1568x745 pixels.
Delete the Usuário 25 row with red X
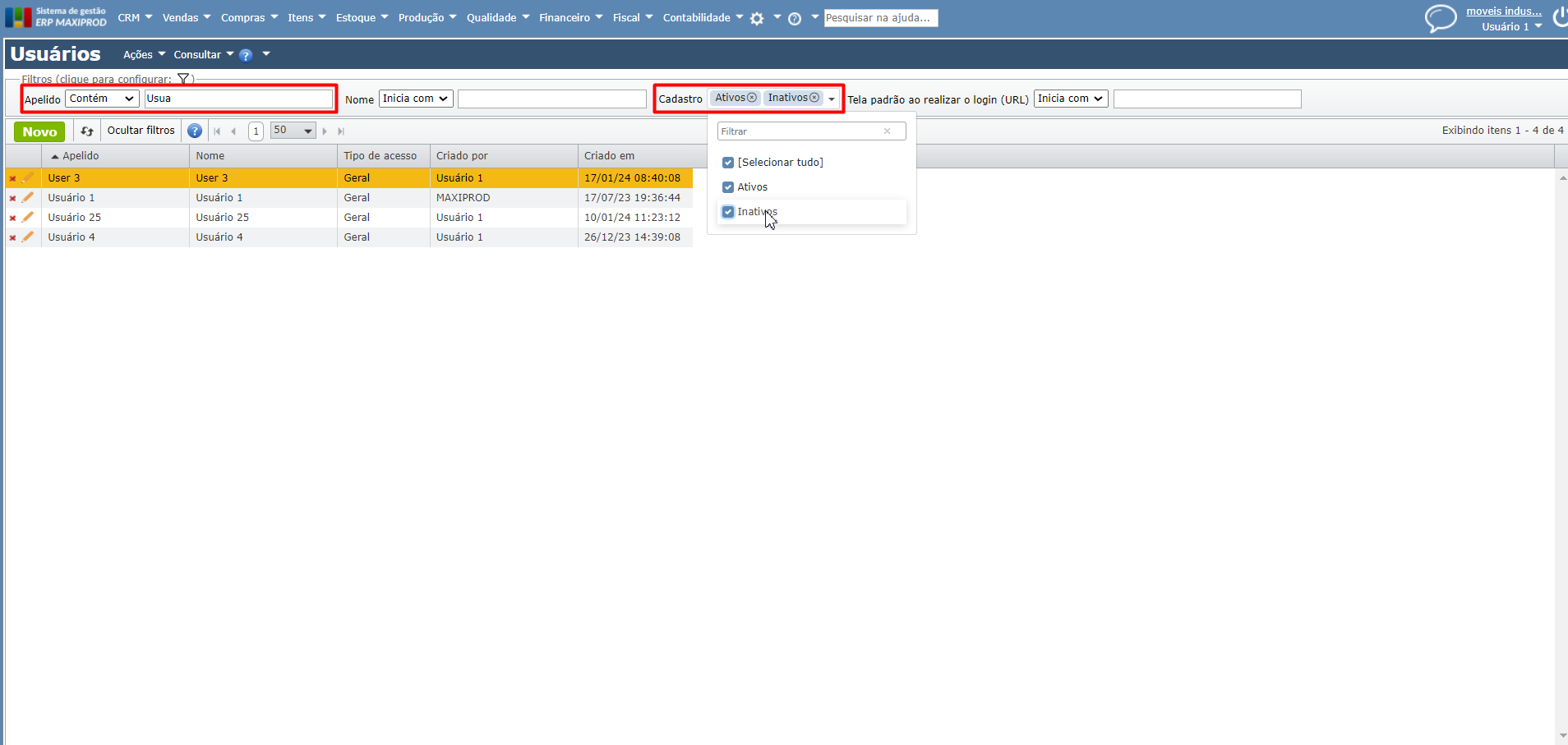point(12,218)
